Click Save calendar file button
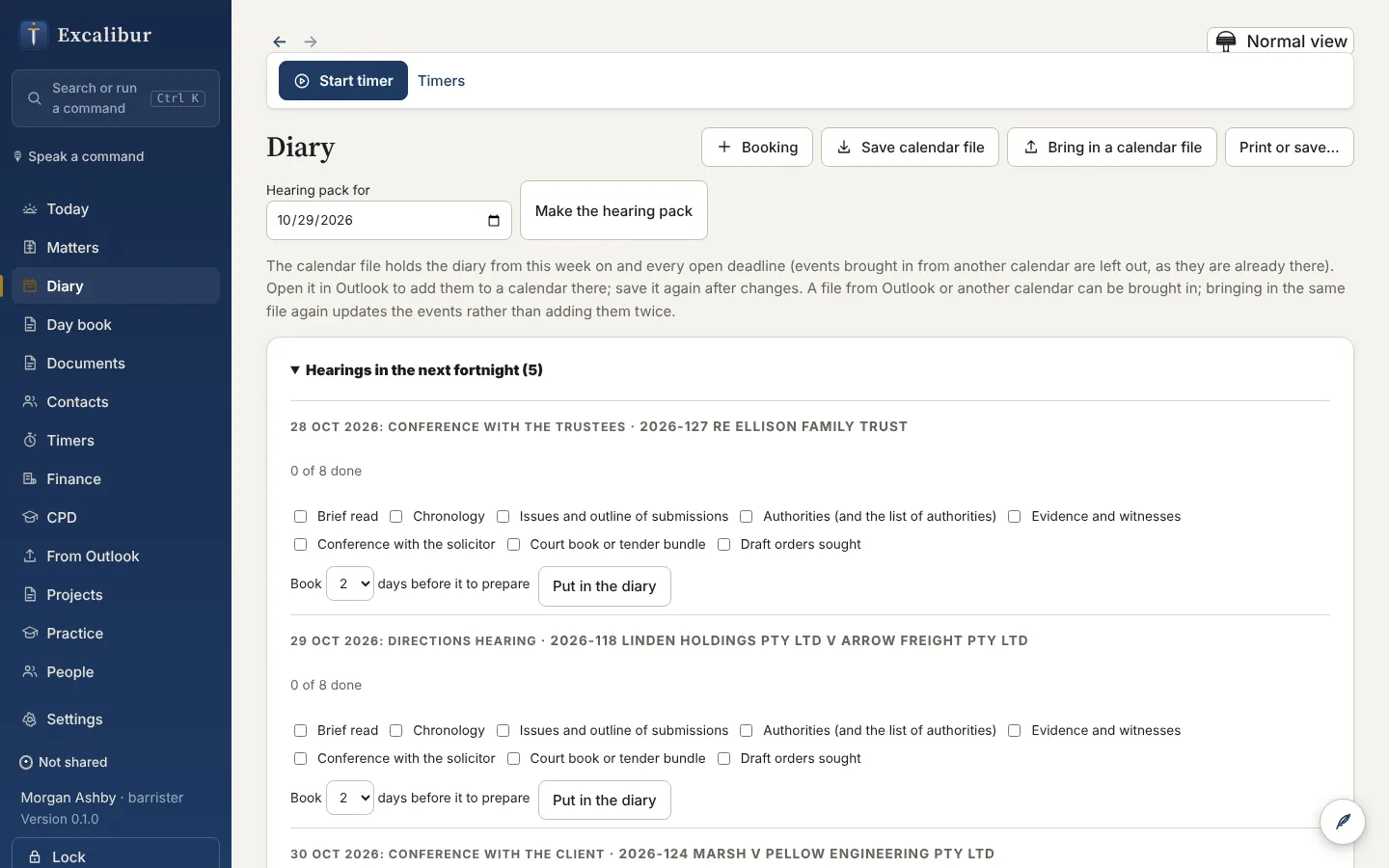Viewport: 1389px width, 868px height. (910, 148)
